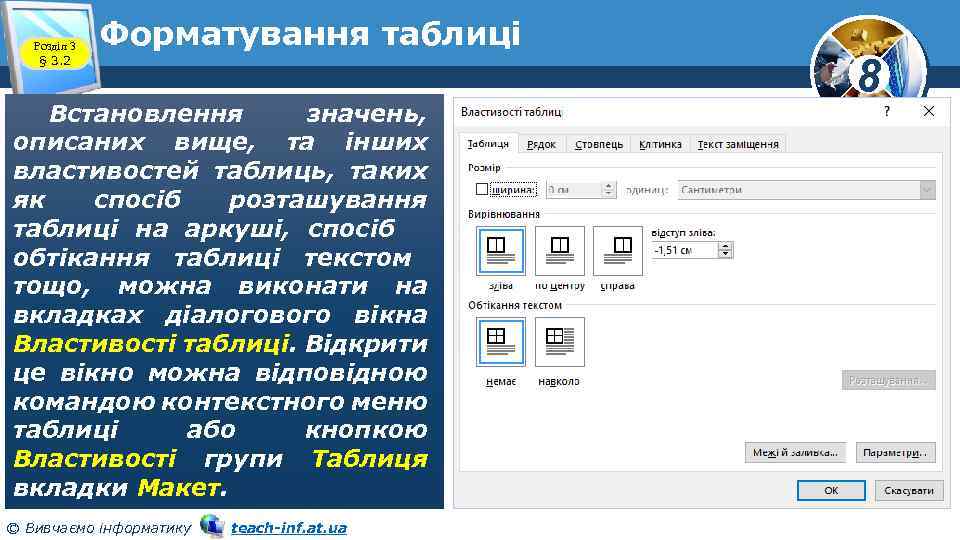Select right table alignment icon
960x540 pixels.
(x=618, y=251)
